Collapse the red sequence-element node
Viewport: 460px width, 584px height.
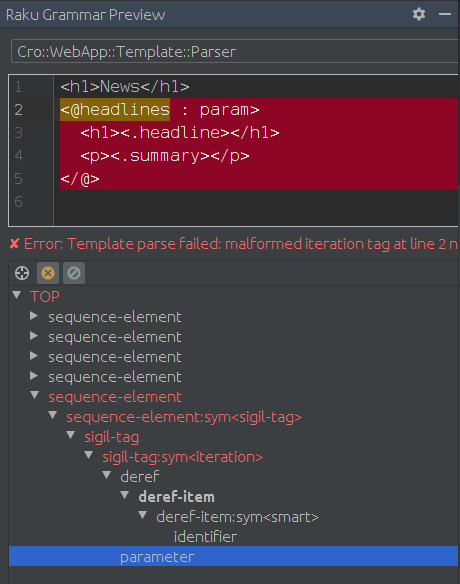coord(35,395)
